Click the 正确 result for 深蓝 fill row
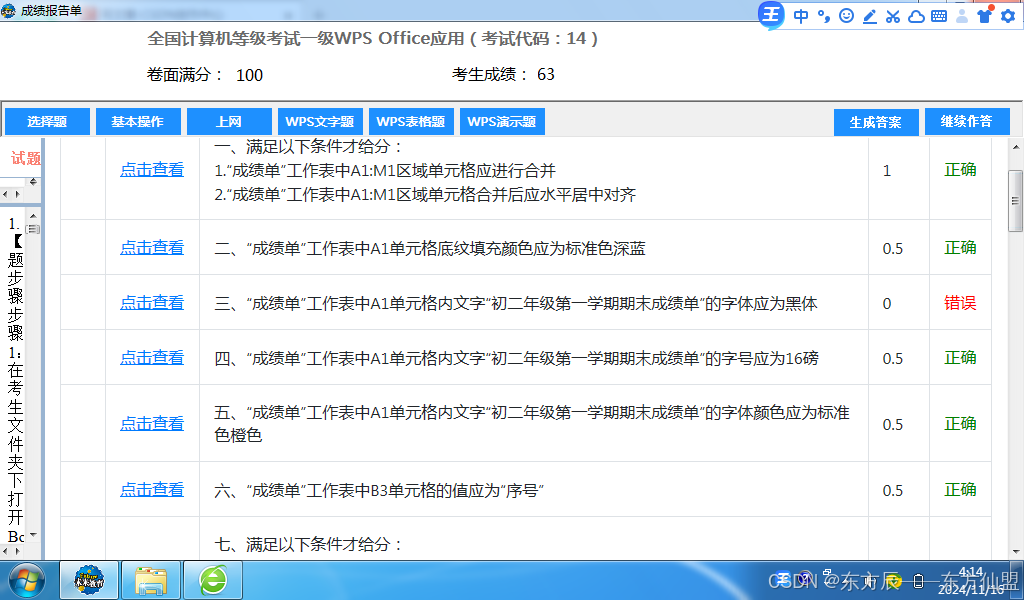The height and width of the screenshot is (600, 1024). pyautogui.click(x=960, y=247)
